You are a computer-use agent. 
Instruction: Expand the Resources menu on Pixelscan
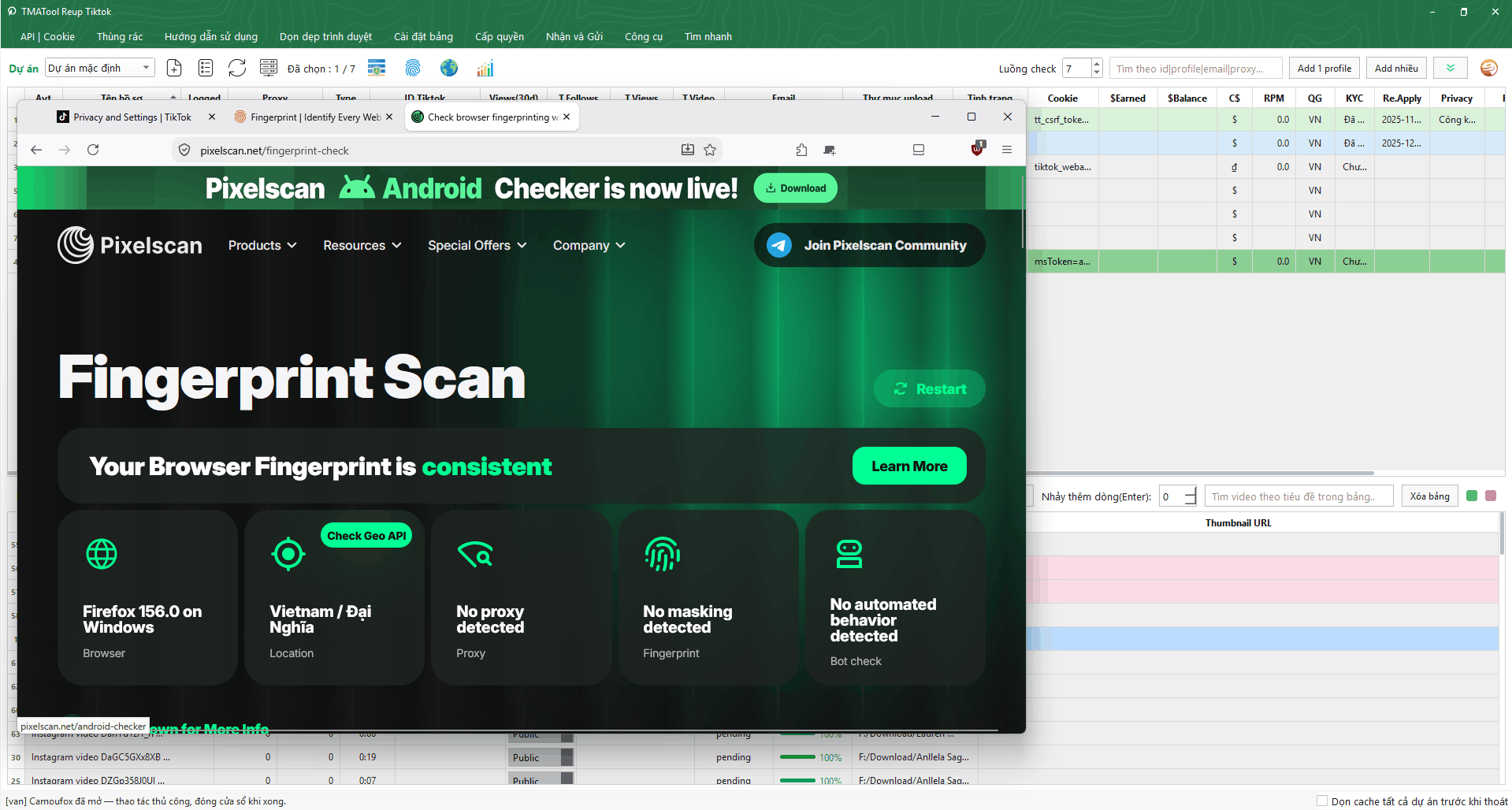coord(362,245)
